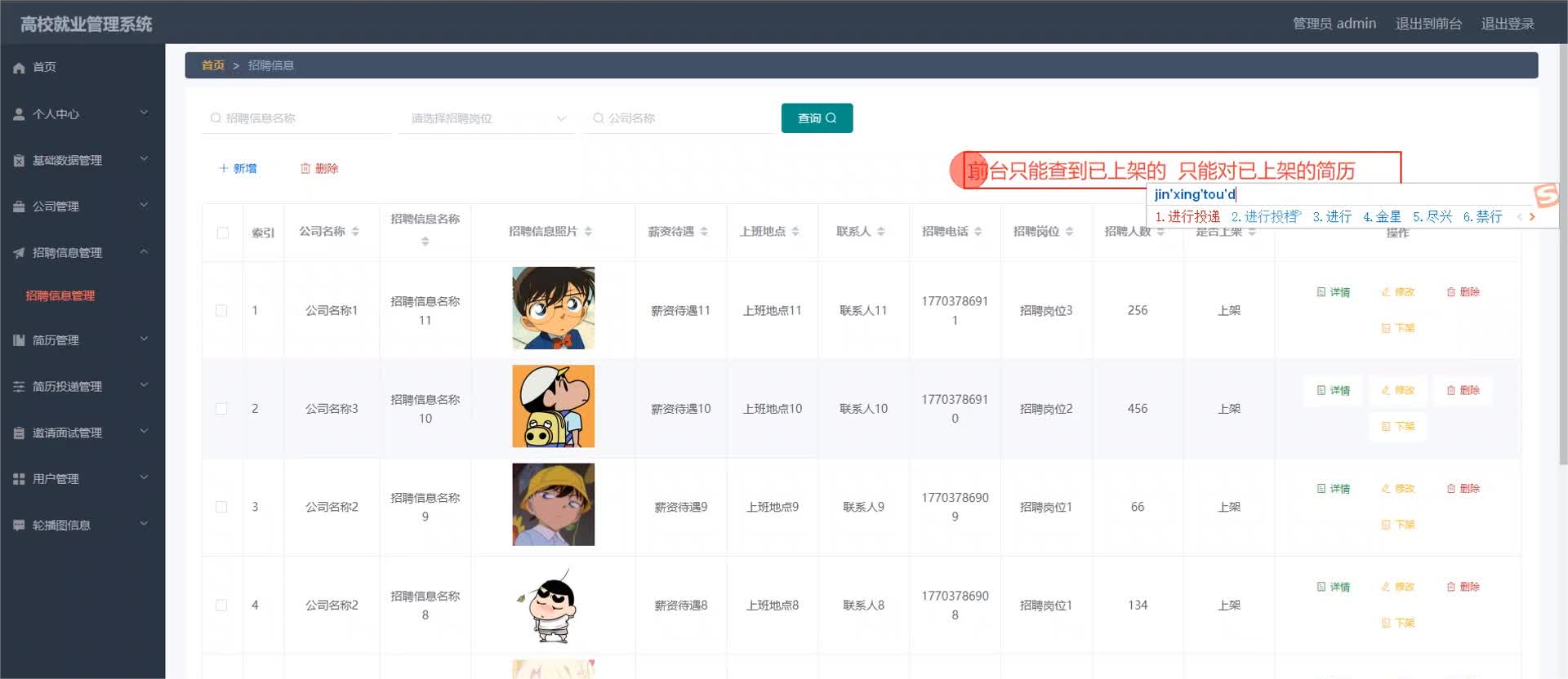
Task: Click 退出到前台 in top bar
Action: point(1428,24)
